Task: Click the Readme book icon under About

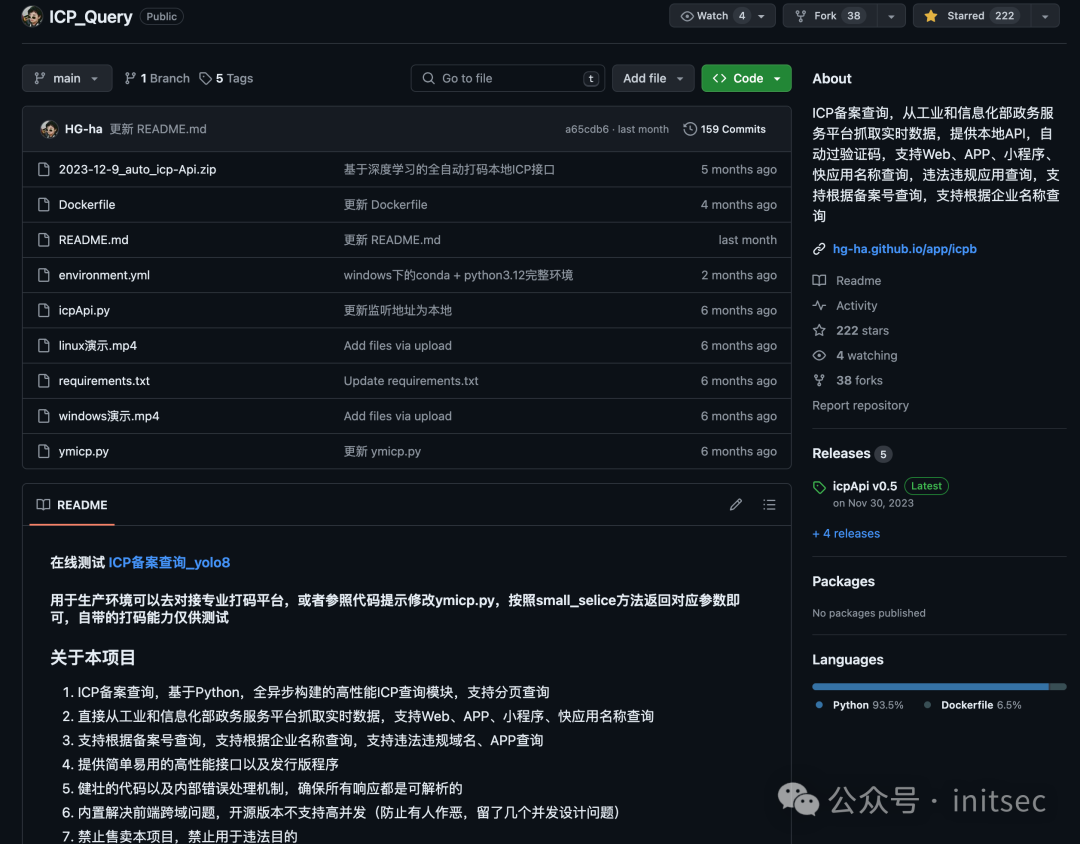Action: pos(820,280)
